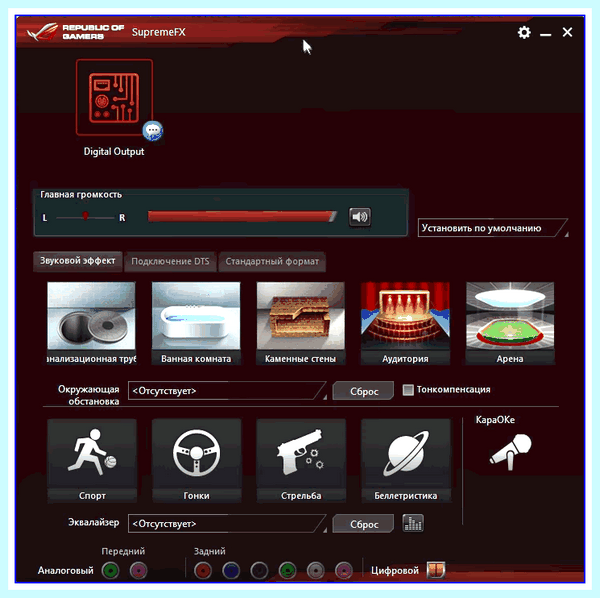Viewport: 600px width, 598px height.
Task: Minimize the SupremeFX window
Action: point(546,34)
